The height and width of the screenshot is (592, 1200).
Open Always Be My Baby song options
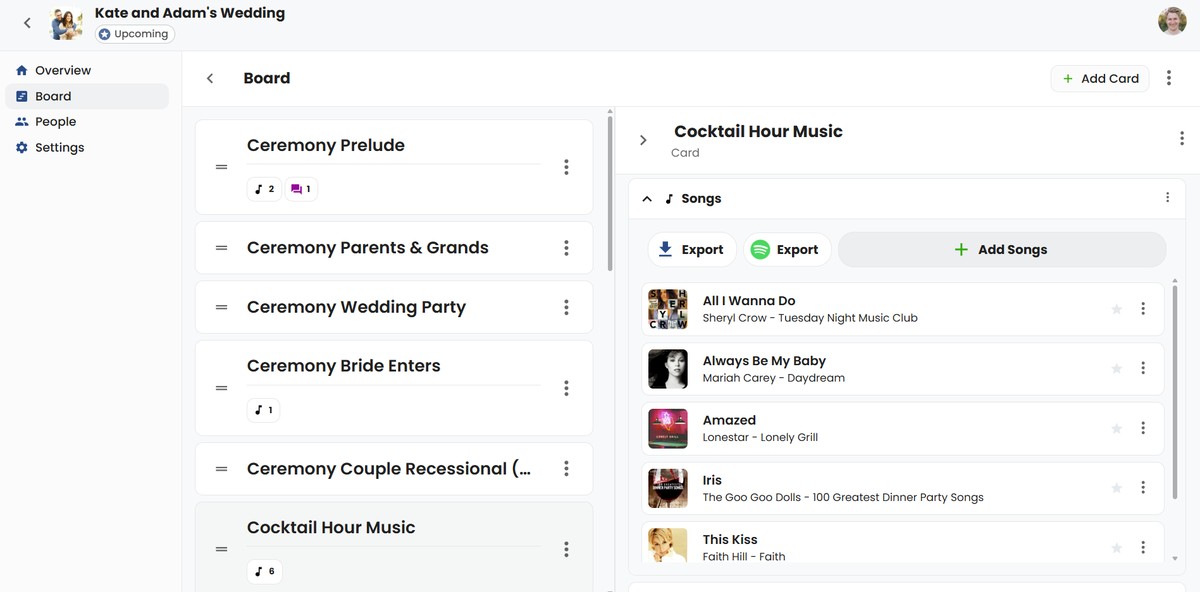click(1143, 369)
